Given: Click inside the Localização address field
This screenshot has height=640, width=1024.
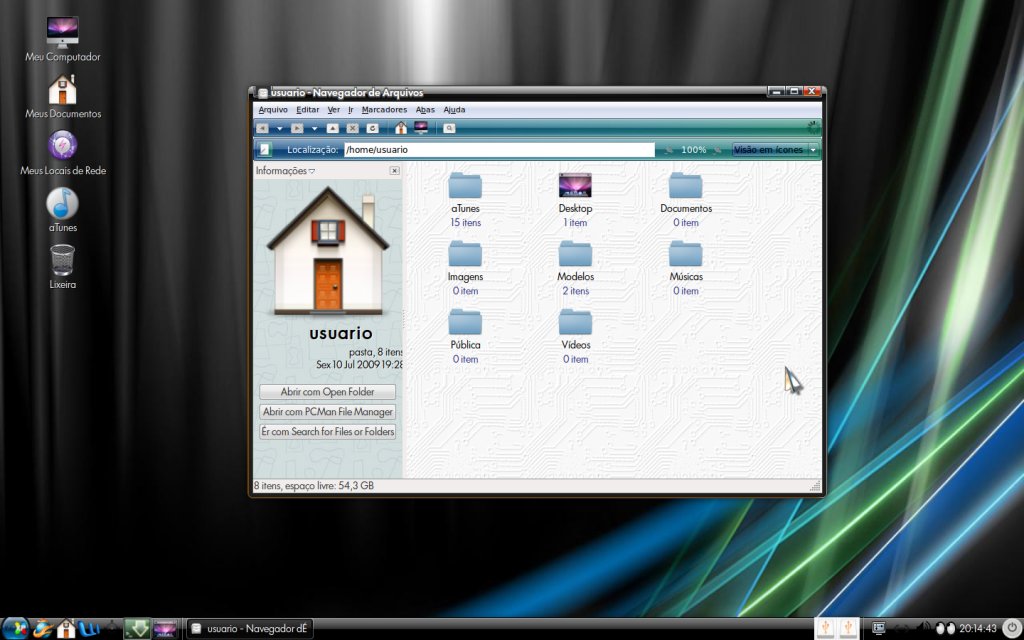Looking at the screenshot, I should (500, 149).
